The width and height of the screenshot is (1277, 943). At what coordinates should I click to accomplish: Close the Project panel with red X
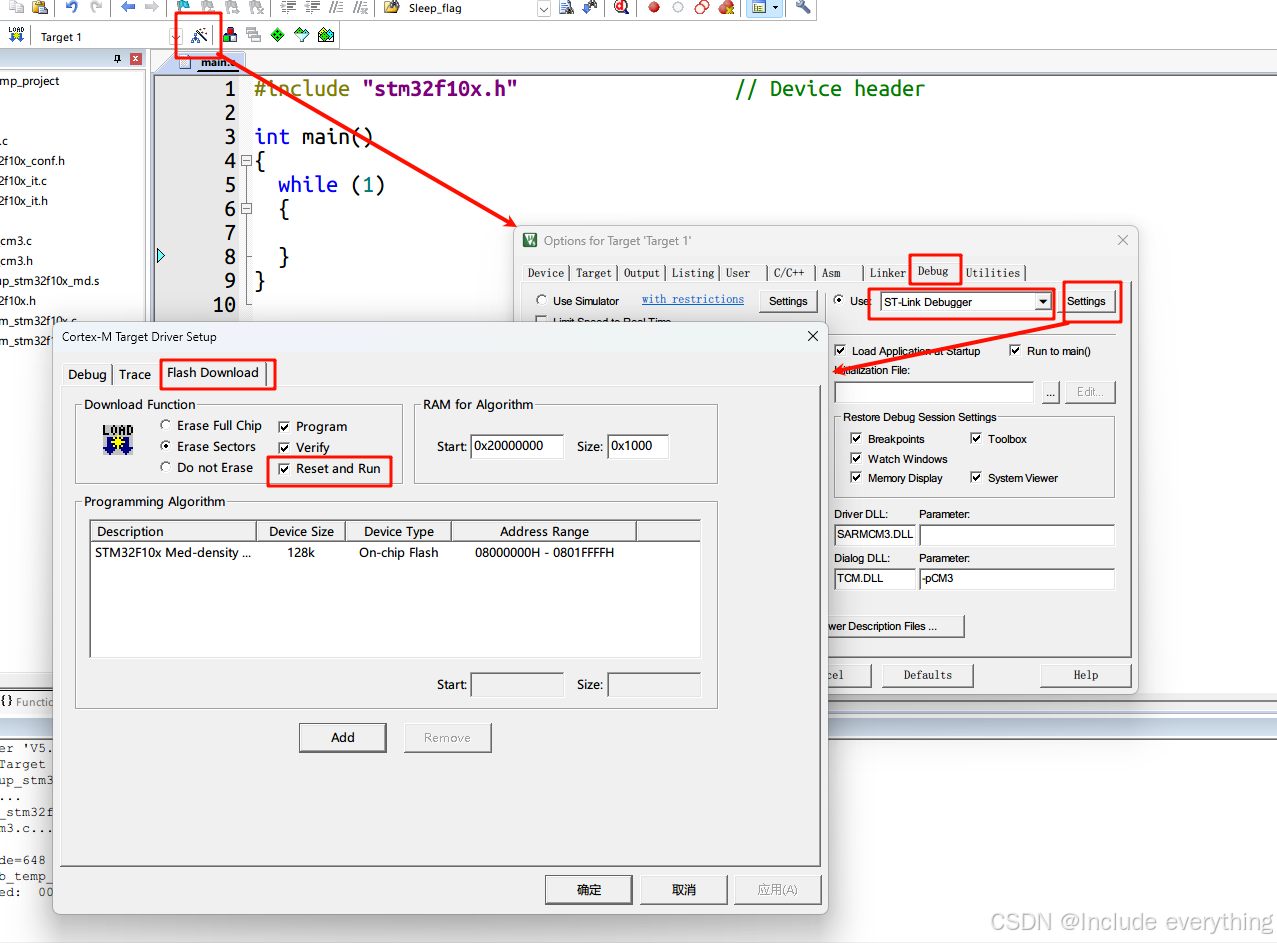136,59
